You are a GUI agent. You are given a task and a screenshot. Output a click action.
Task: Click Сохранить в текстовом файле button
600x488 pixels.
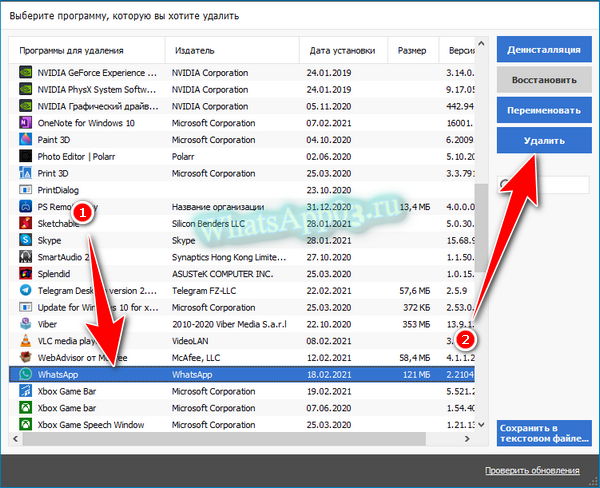[x=544, y=433]
